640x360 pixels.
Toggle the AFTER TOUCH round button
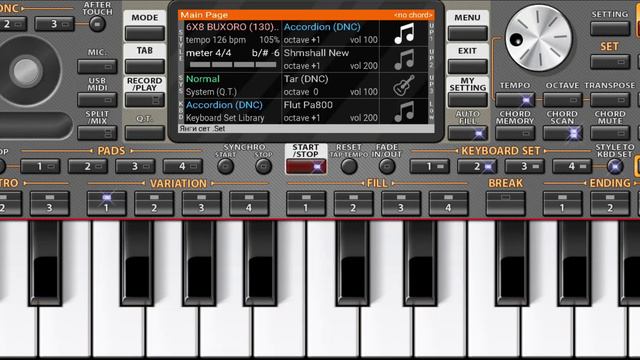(97, 24)
